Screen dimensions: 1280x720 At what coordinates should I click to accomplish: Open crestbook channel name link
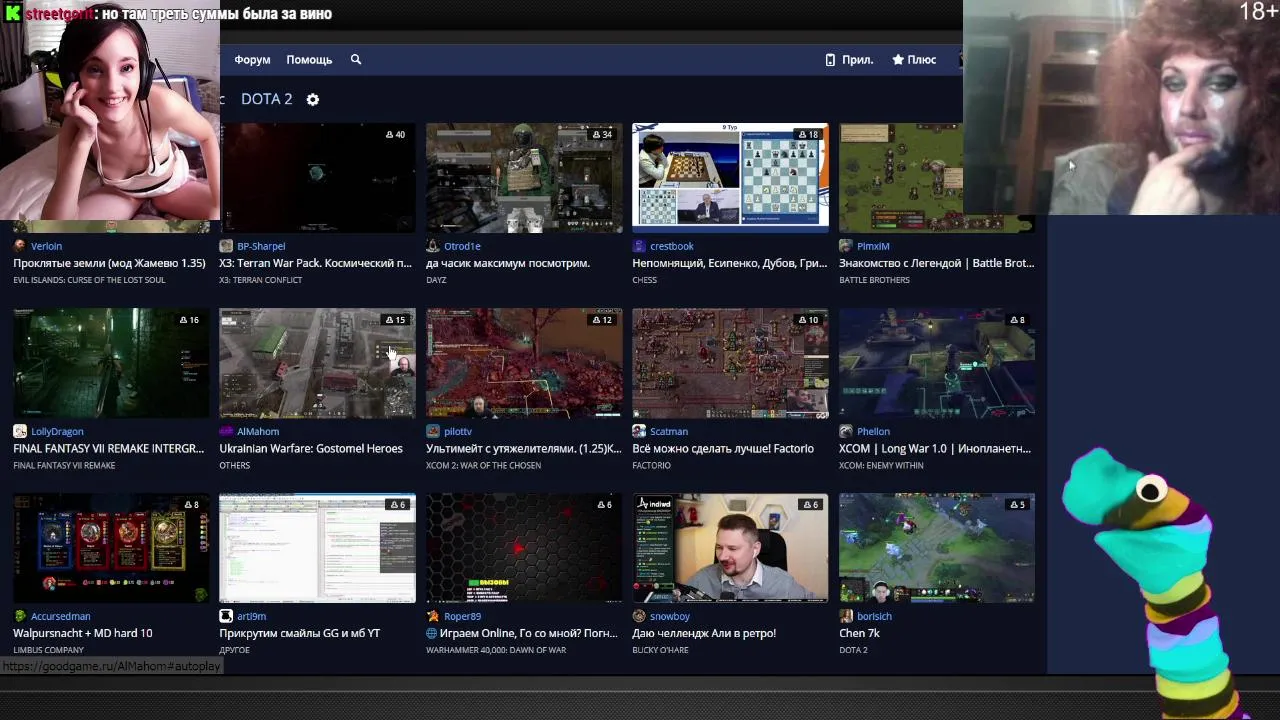pyautogui.click(x=671, y=246)
